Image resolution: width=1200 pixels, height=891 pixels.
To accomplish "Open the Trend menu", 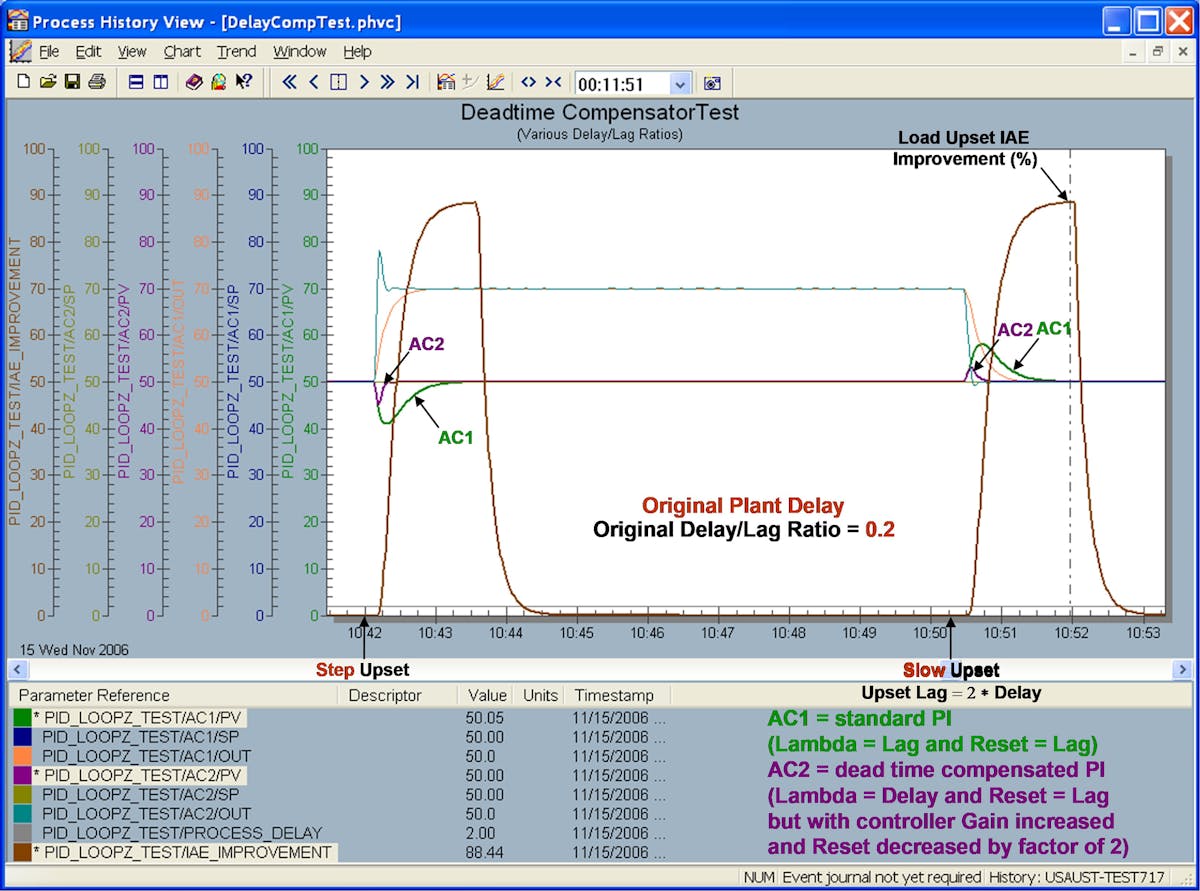I will pos(236,52).
